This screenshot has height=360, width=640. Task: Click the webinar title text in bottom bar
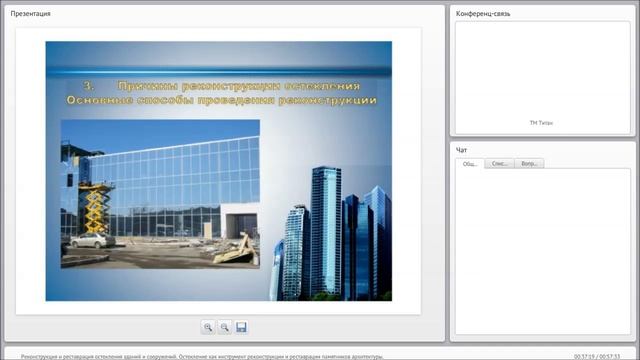[202, 356]
